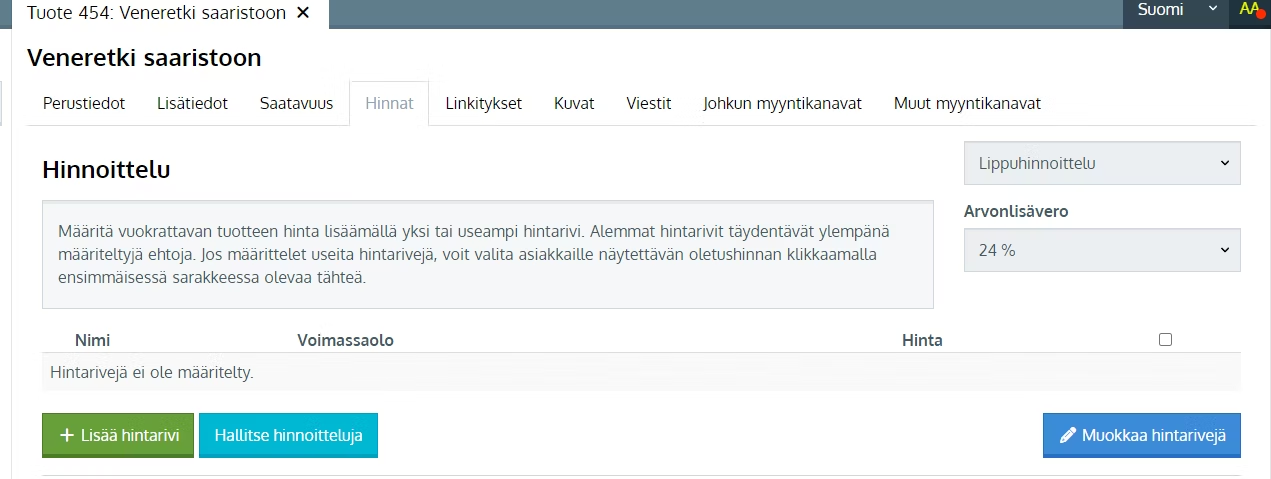
Task: Switch to the Perustiedot tab
Action: [84, 103]
